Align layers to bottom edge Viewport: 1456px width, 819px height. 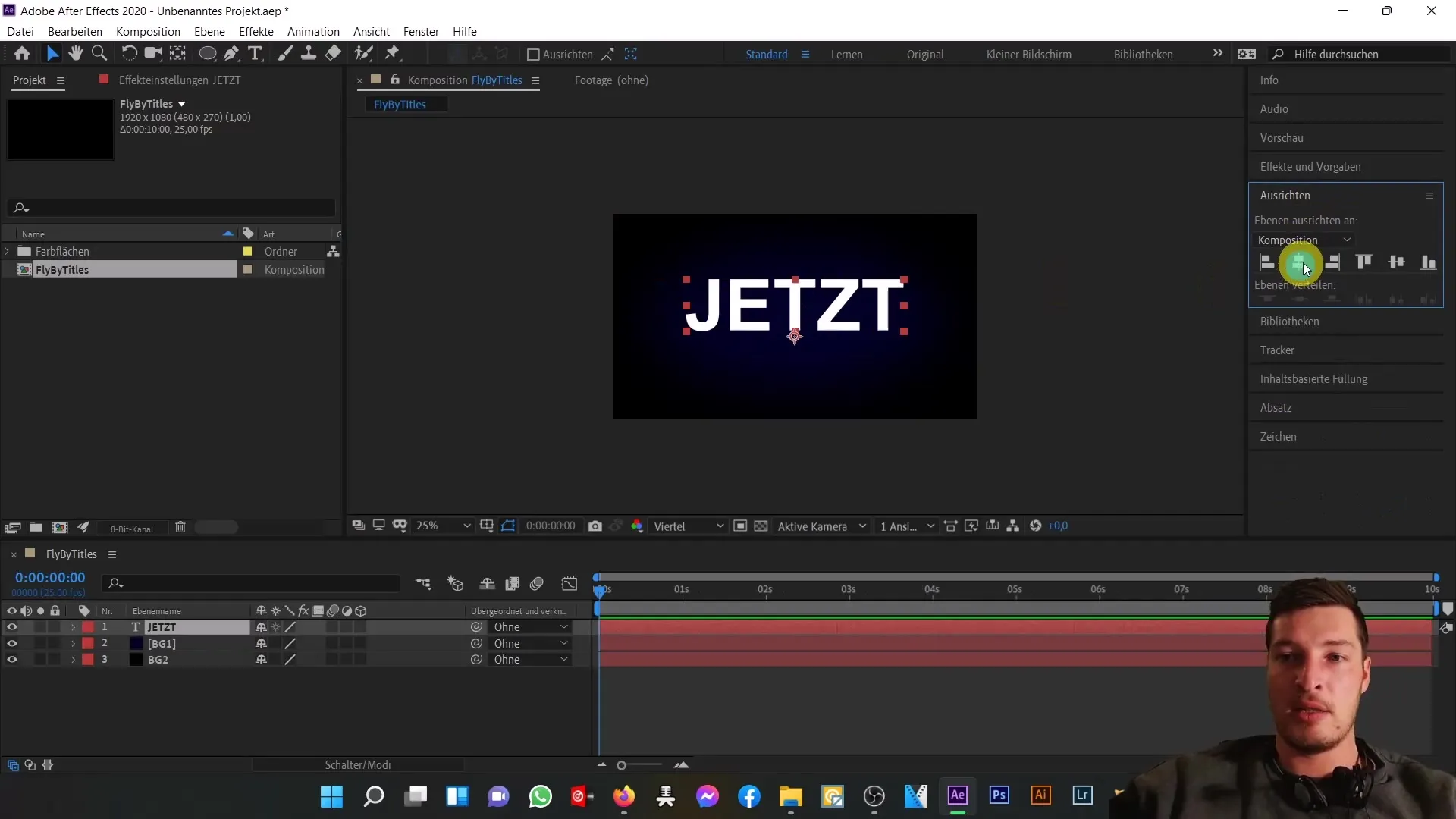tap(1428, 262)
